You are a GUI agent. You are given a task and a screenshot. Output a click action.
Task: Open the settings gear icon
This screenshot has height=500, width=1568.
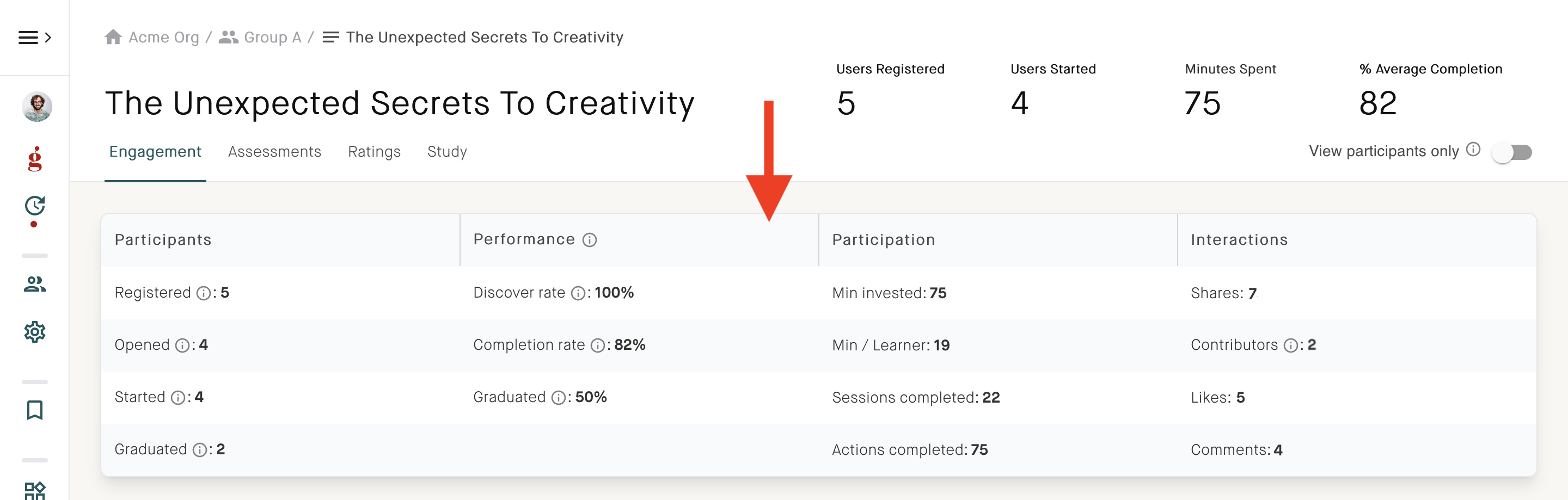click(35, 332)
